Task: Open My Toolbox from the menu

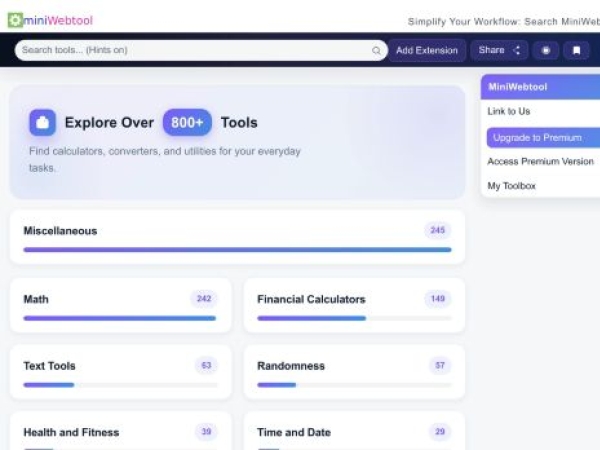Action: [512, 186]
